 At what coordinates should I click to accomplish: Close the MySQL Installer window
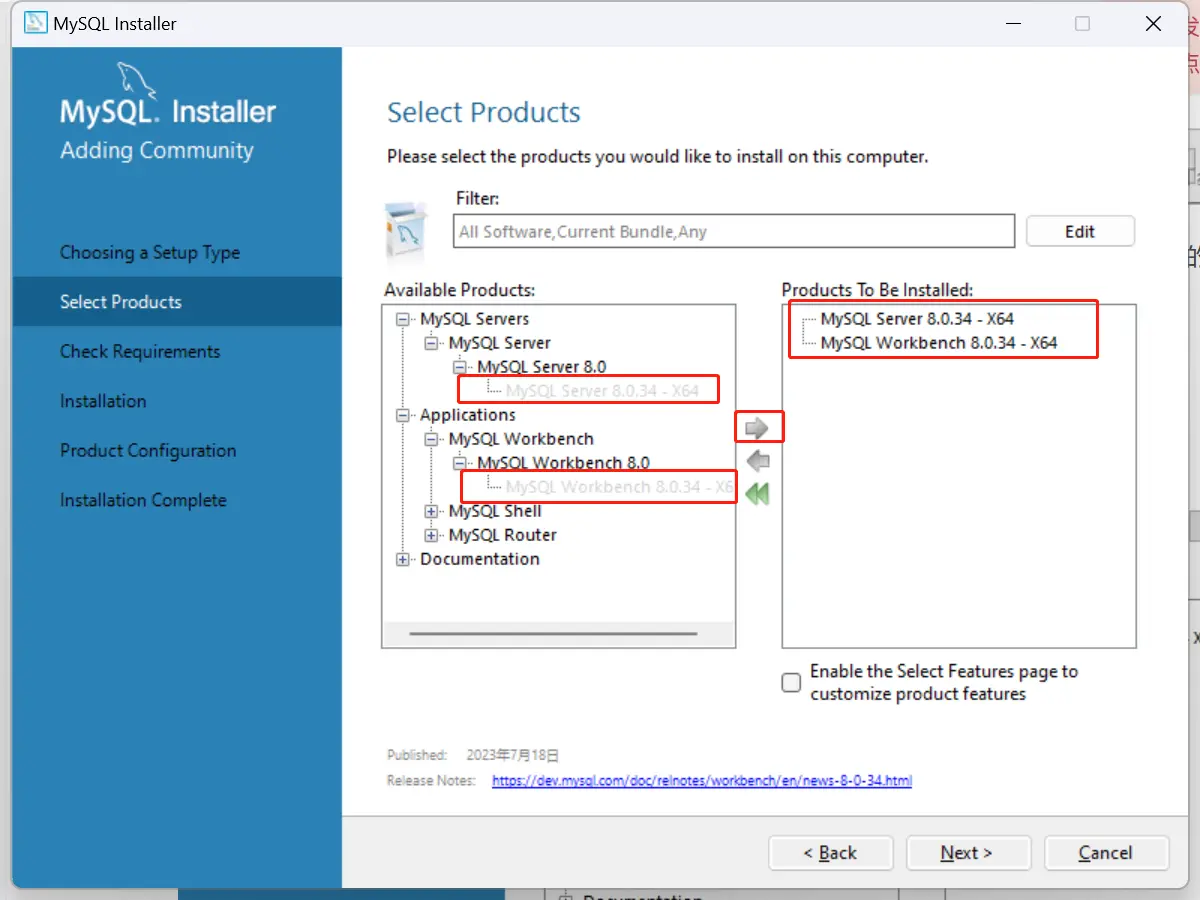click(1153, 24)
